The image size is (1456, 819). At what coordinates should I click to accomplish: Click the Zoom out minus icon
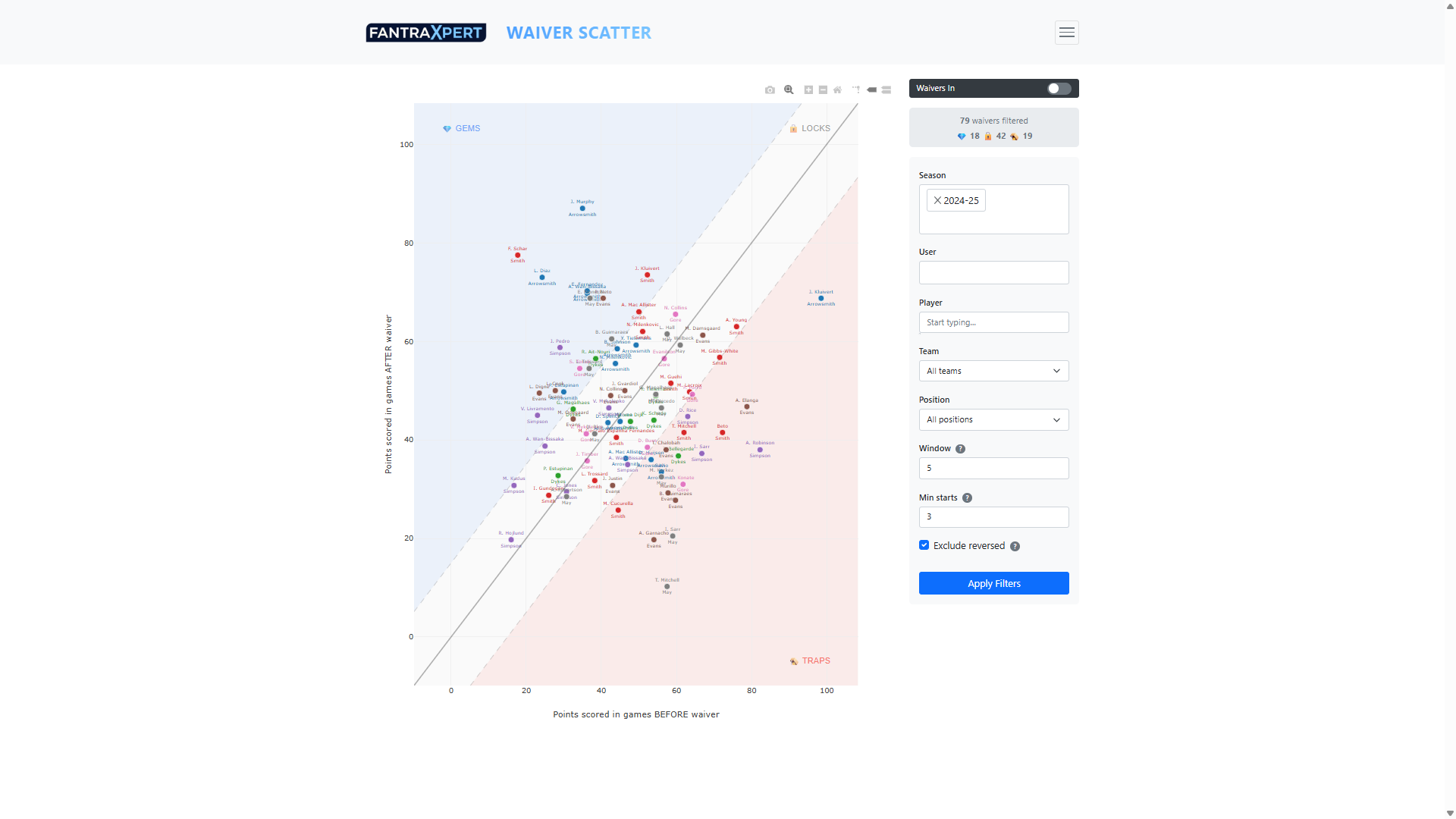(823, 89)
